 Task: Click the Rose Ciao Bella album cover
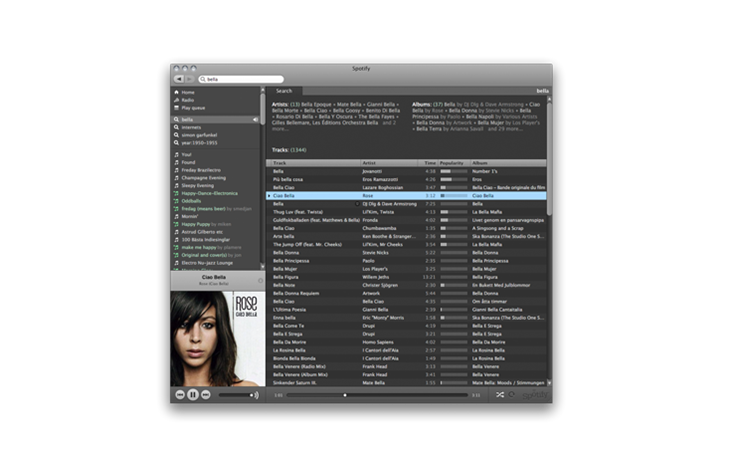(x=218, y=339)
